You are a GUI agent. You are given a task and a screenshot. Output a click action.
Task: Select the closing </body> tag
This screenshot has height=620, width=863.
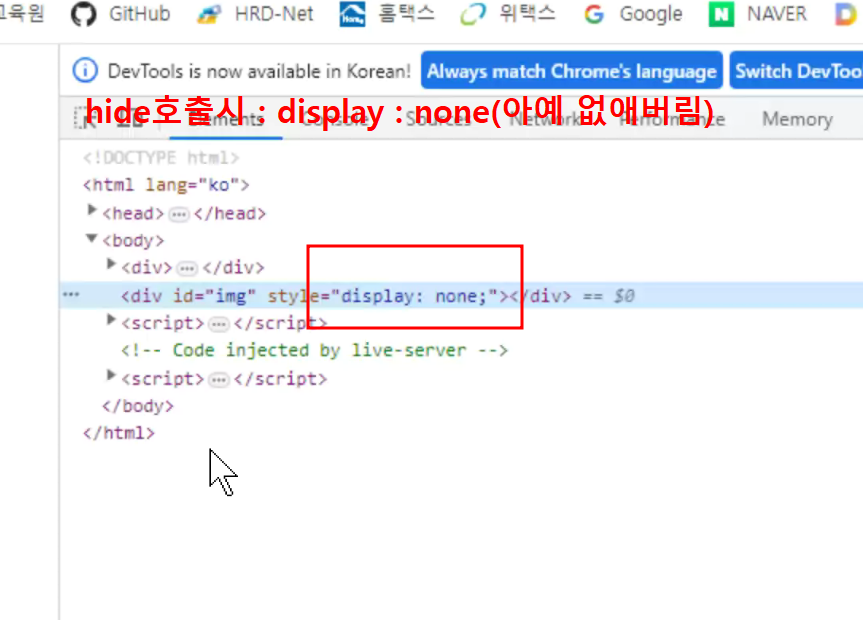[138, 406]
